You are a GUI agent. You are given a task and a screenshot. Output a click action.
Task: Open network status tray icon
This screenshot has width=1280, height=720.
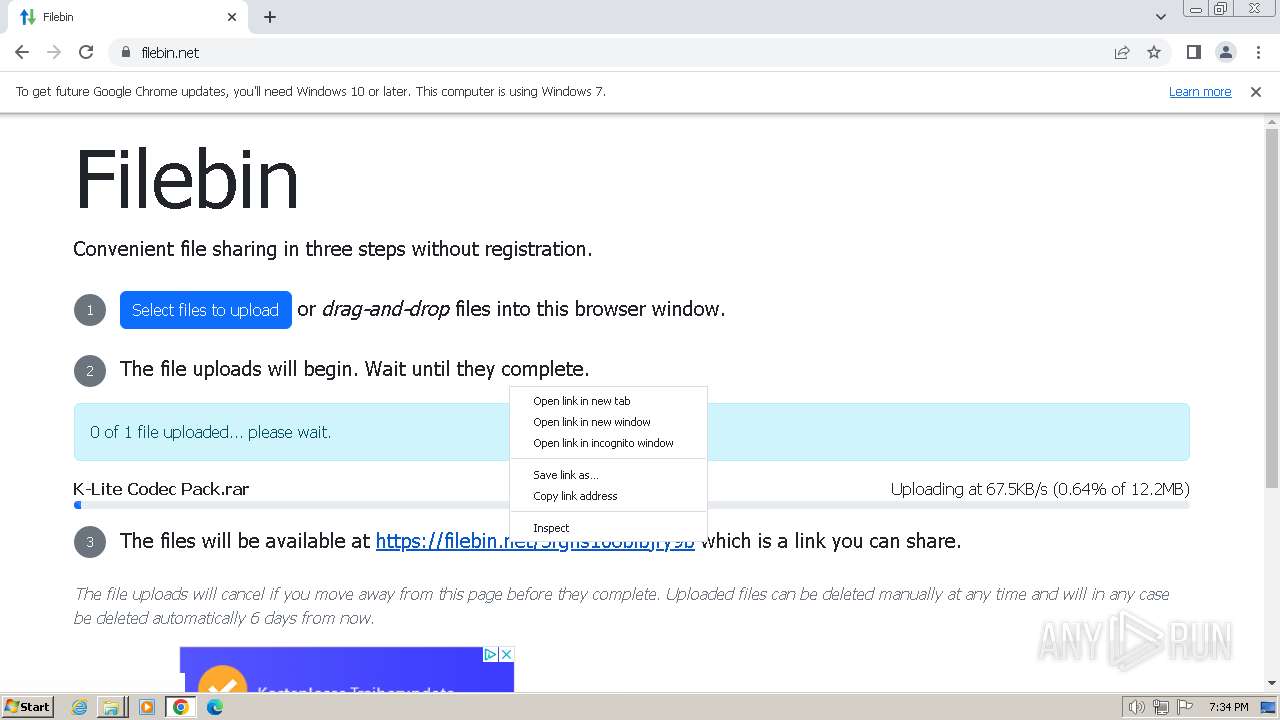click(1160, 707)
